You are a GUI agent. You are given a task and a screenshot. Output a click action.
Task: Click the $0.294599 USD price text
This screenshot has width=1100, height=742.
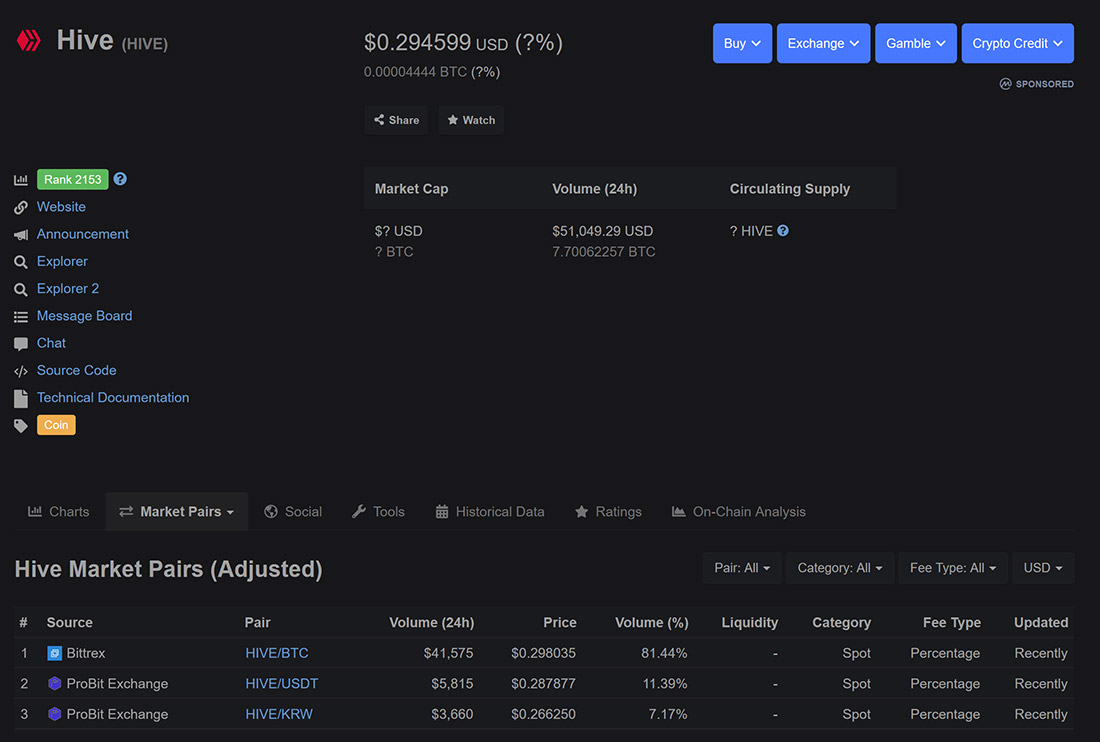click(x=436, y=43)
